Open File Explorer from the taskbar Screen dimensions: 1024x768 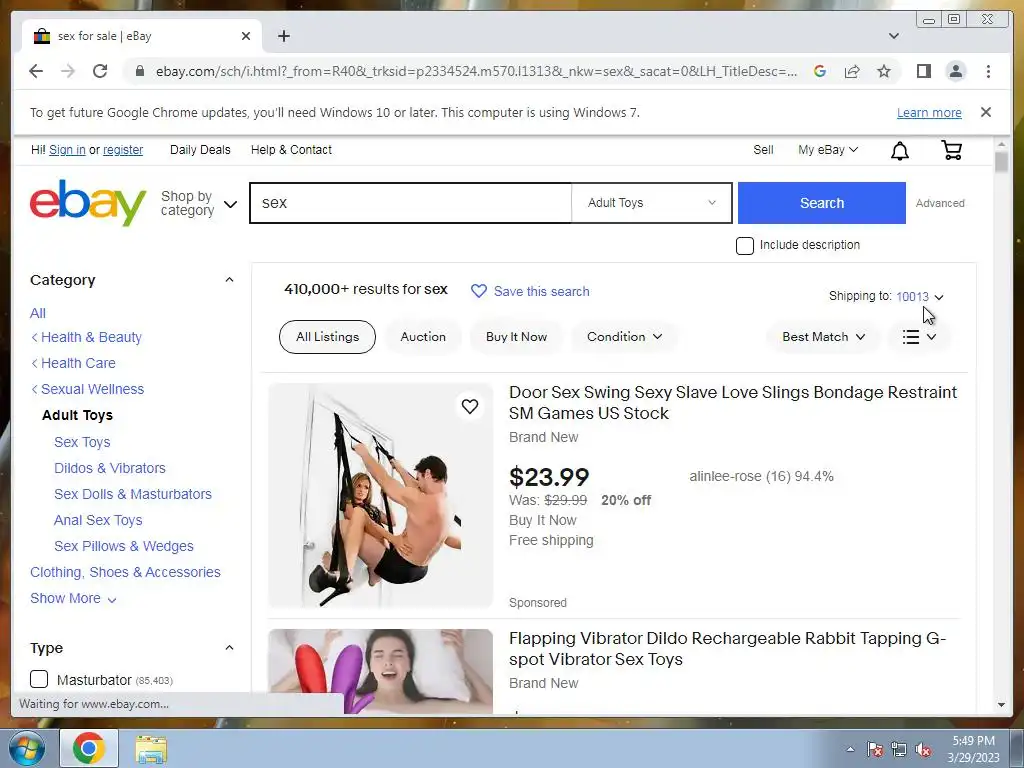click(151, 748)
